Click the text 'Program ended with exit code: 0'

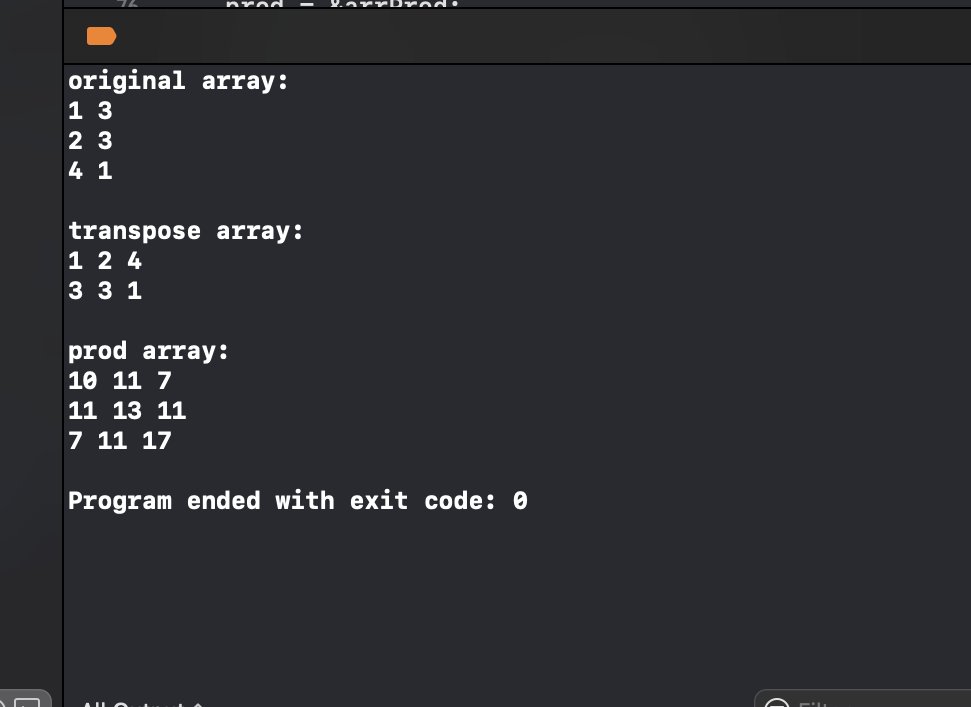click(297, 500)
